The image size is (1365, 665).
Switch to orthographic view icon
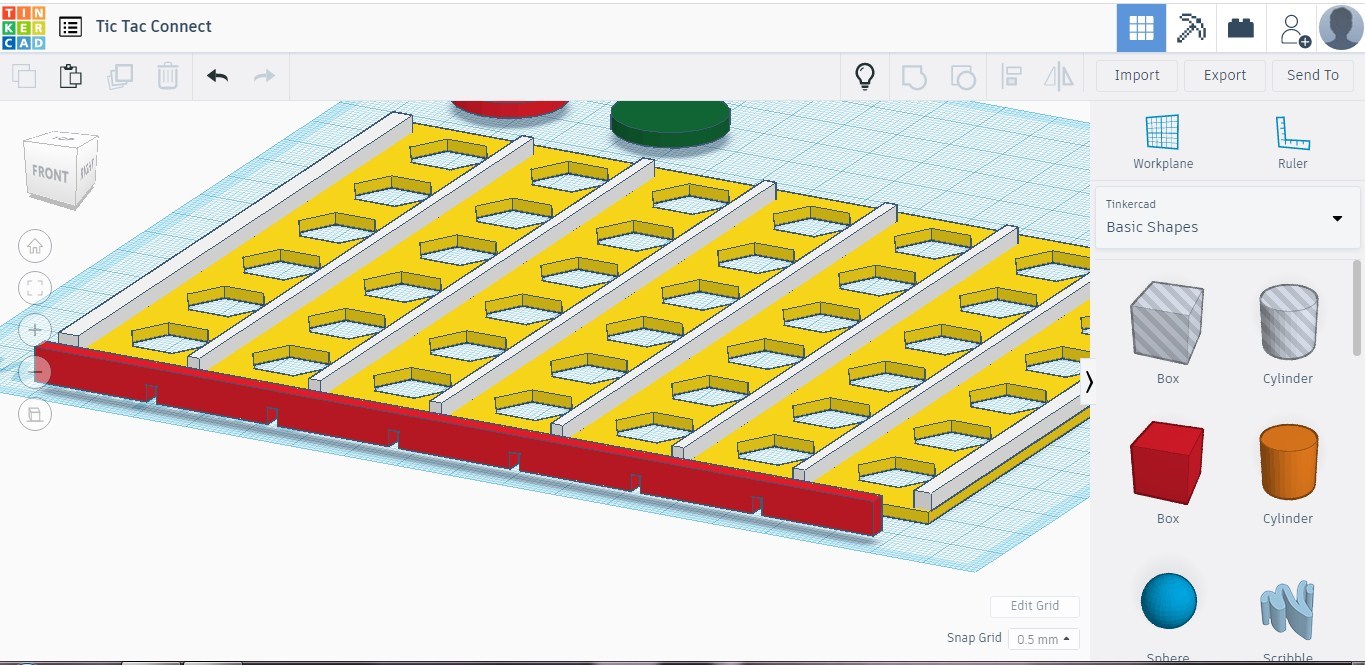click(35, 414)
